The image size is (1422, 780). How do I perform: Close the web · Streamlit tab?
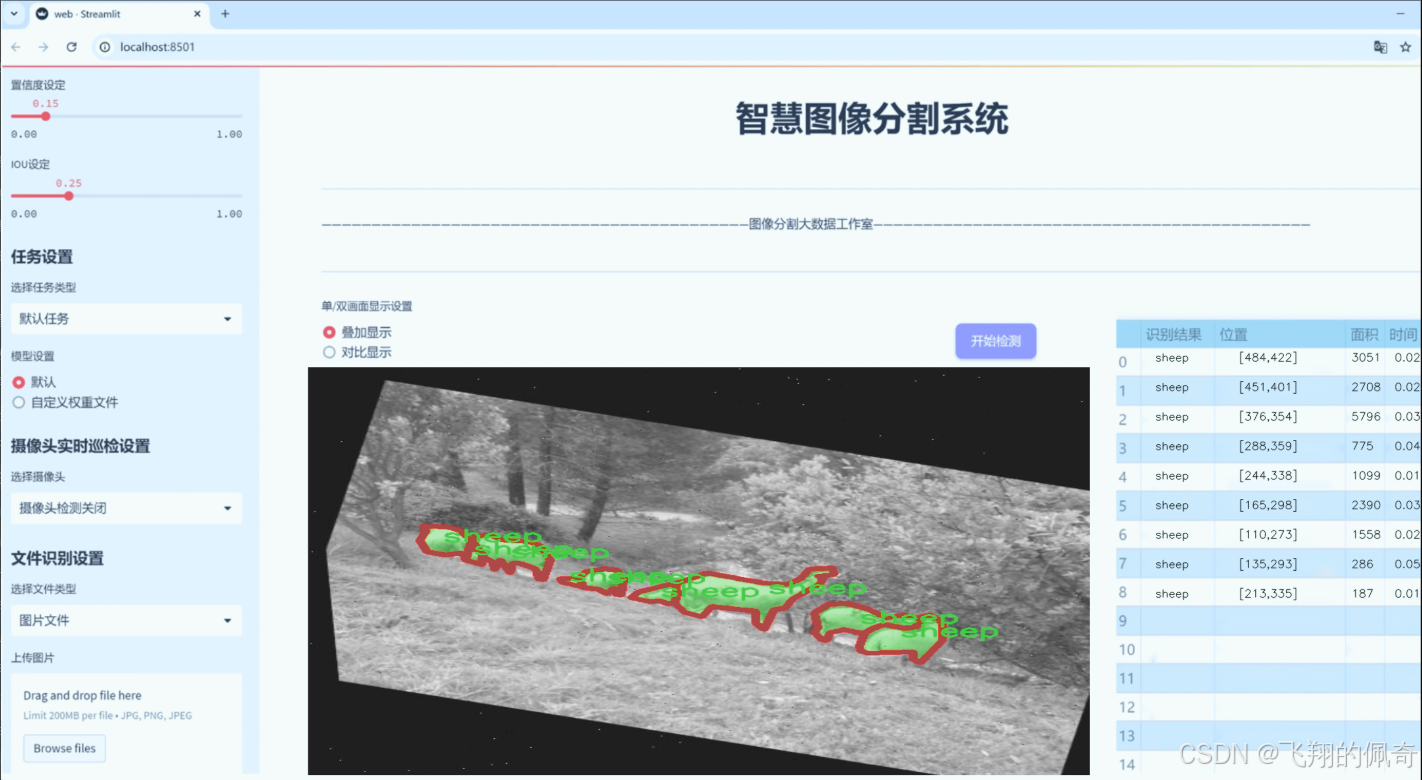tap(196, 14)
